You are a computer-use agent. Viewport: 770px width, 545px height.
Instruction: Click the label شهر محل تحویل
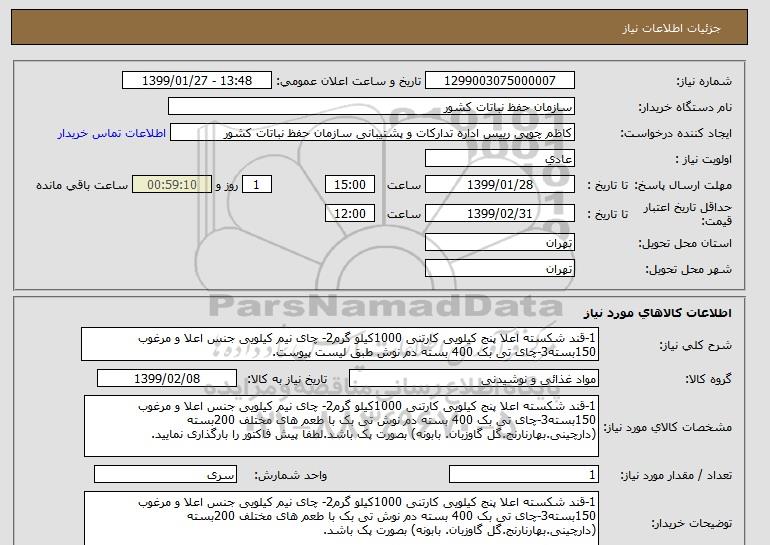click(x=688, y=269)
